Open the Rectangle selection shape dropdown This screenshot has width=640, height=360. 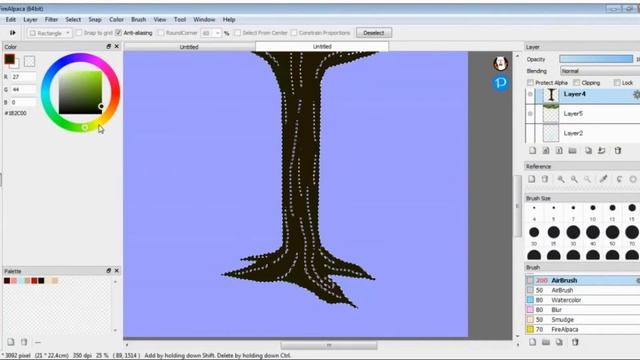[x=50, y=33]
